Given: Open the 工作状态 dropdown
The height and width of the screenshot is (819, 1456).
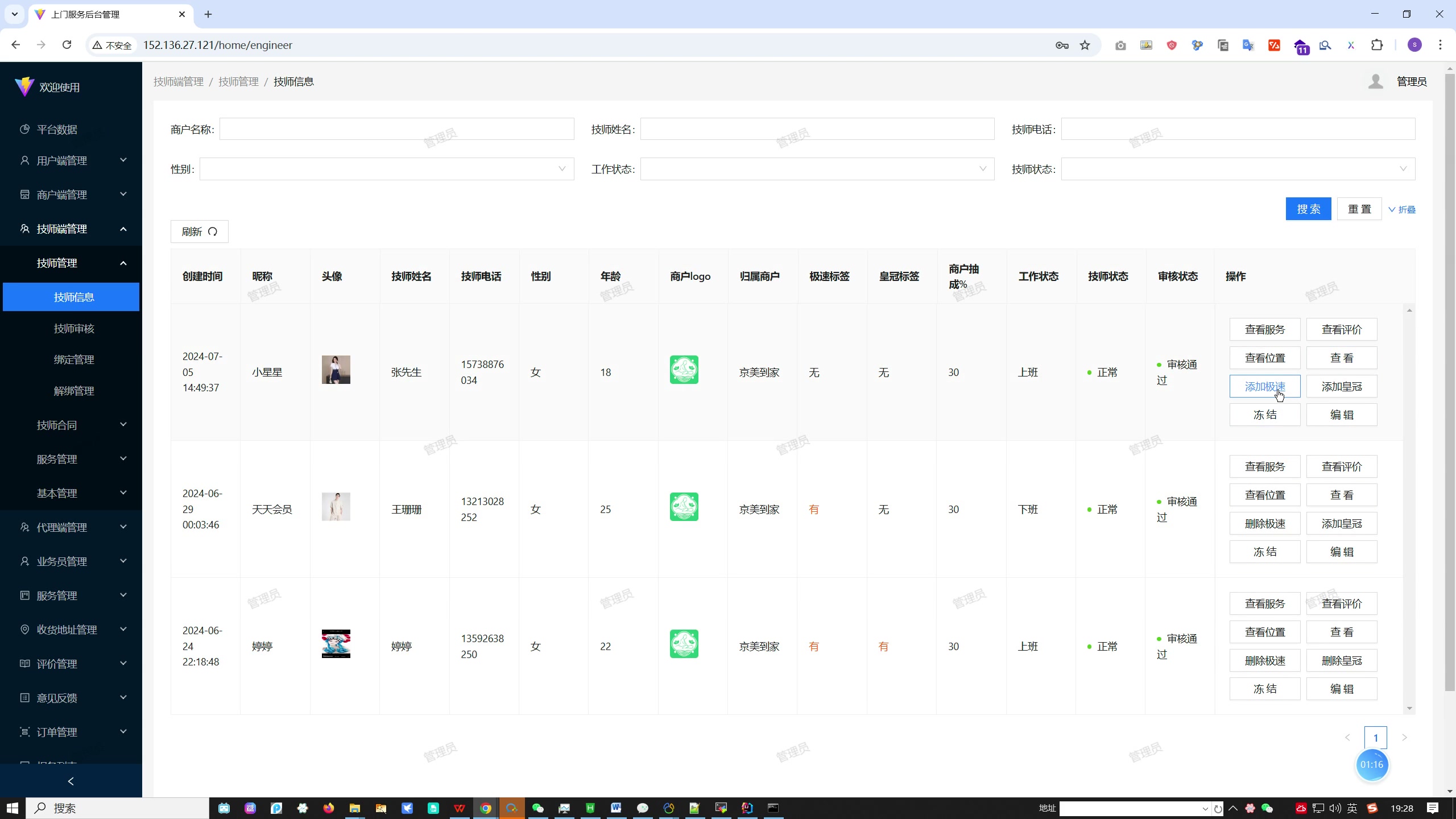Looking at the screenshot, I should [817, 169].
